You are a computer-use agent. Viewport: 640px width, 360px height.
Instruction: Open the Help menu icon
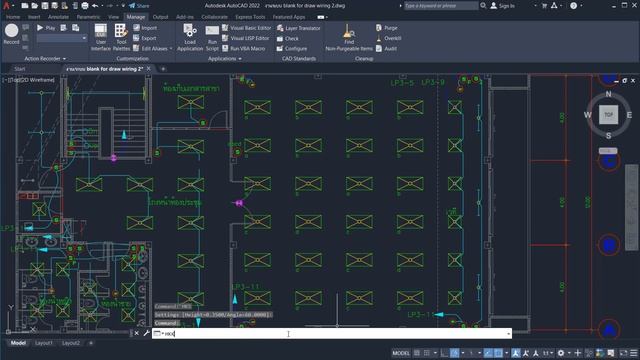click(573, 6)
